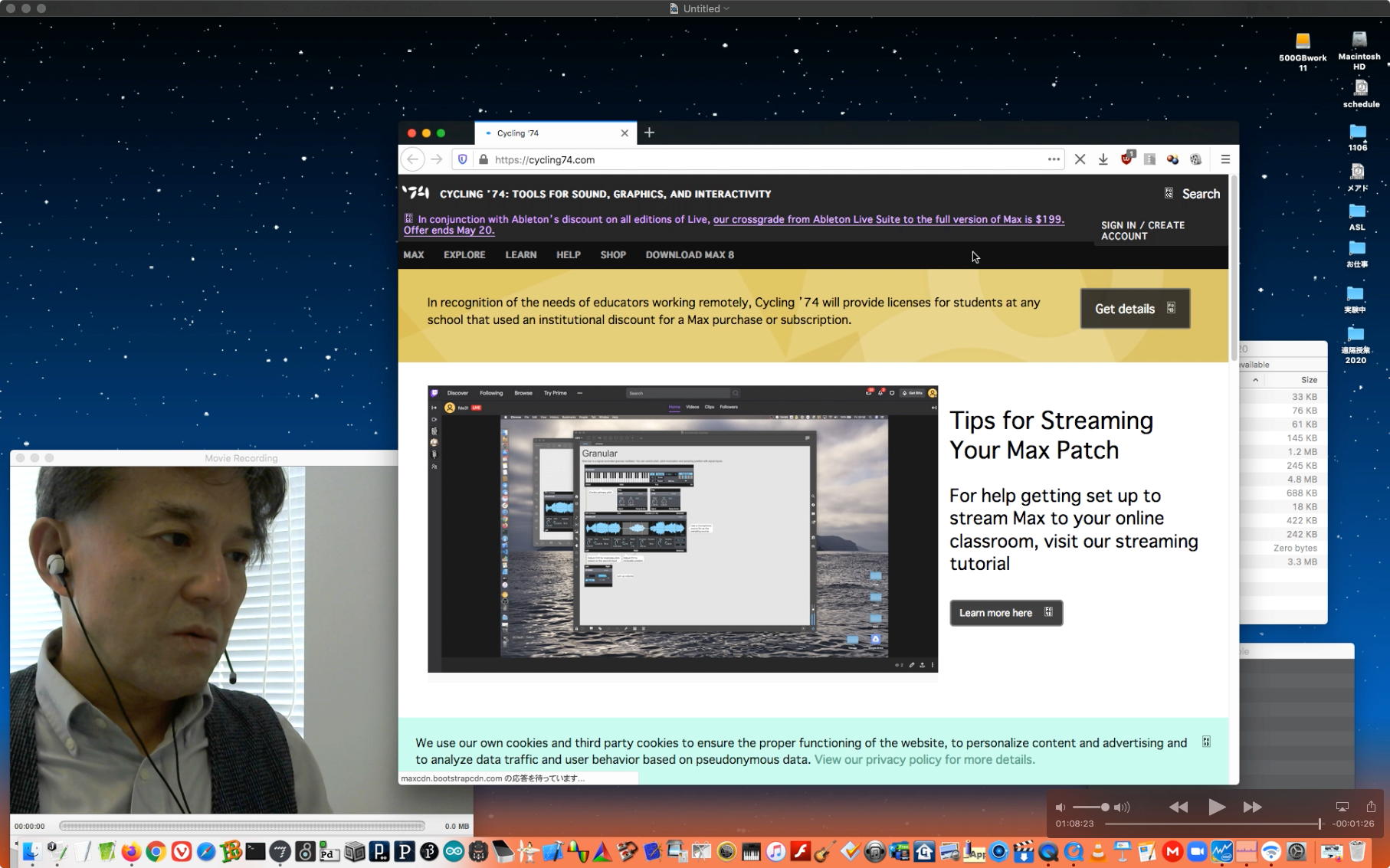Mute with the low-volume speaker icon

1061,807
